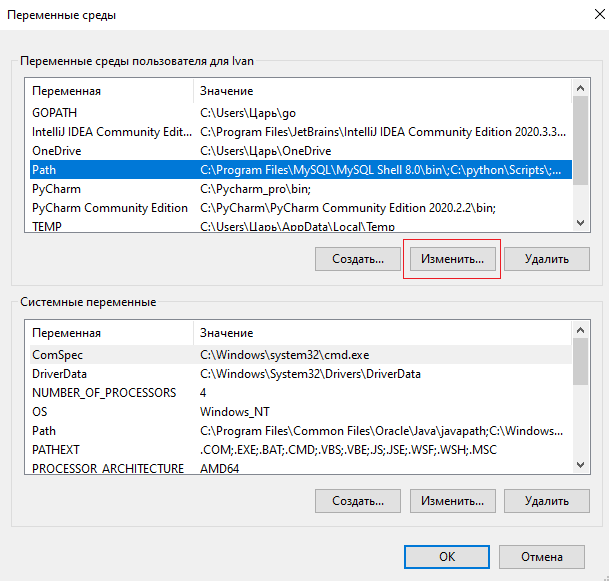Click Удалить under user variables
The height and width of the screenshot is (581, 609).
[x=547, y=259]
